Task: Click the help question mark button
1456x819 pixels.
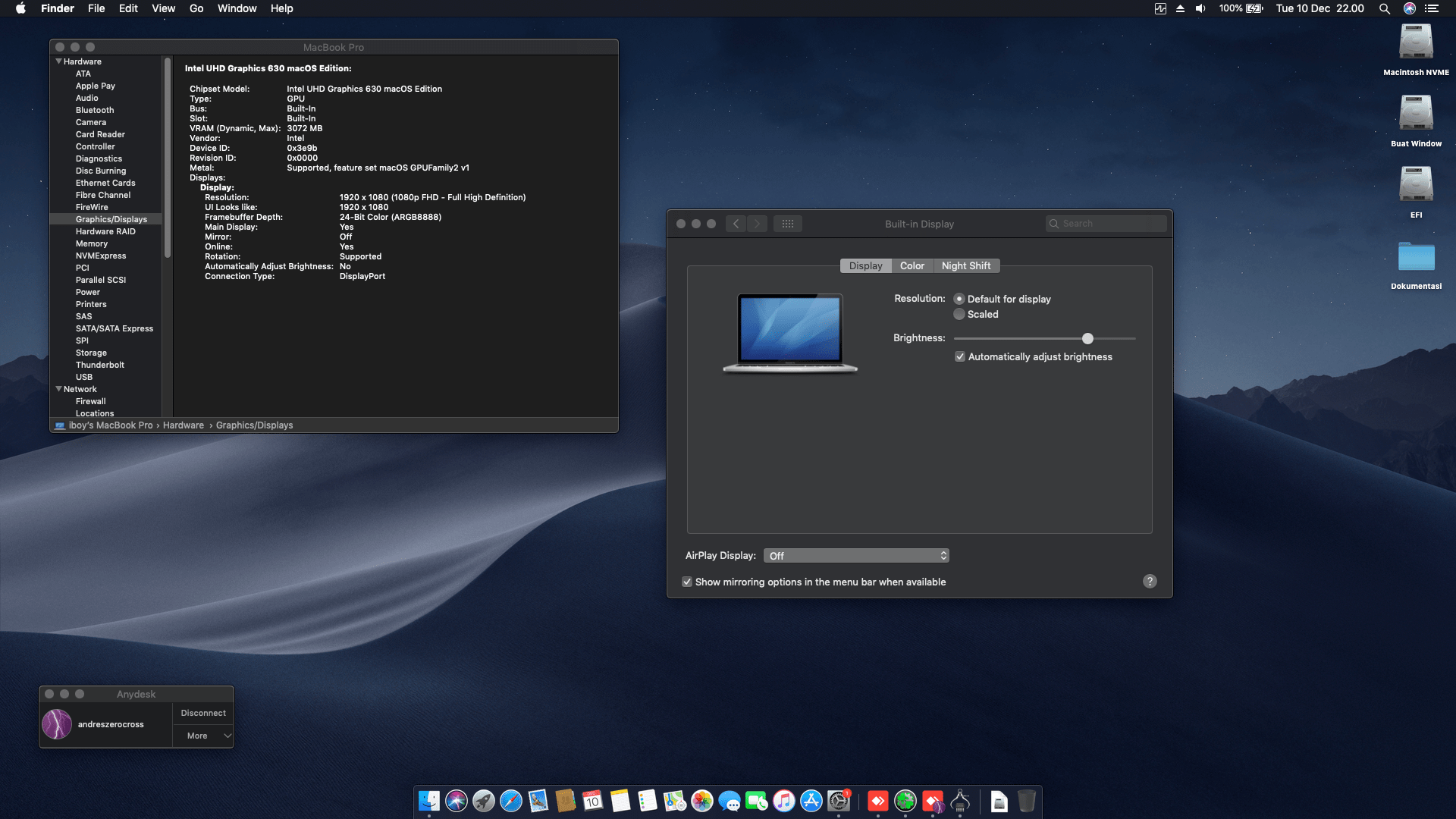Action: (x=1150, y=581)
